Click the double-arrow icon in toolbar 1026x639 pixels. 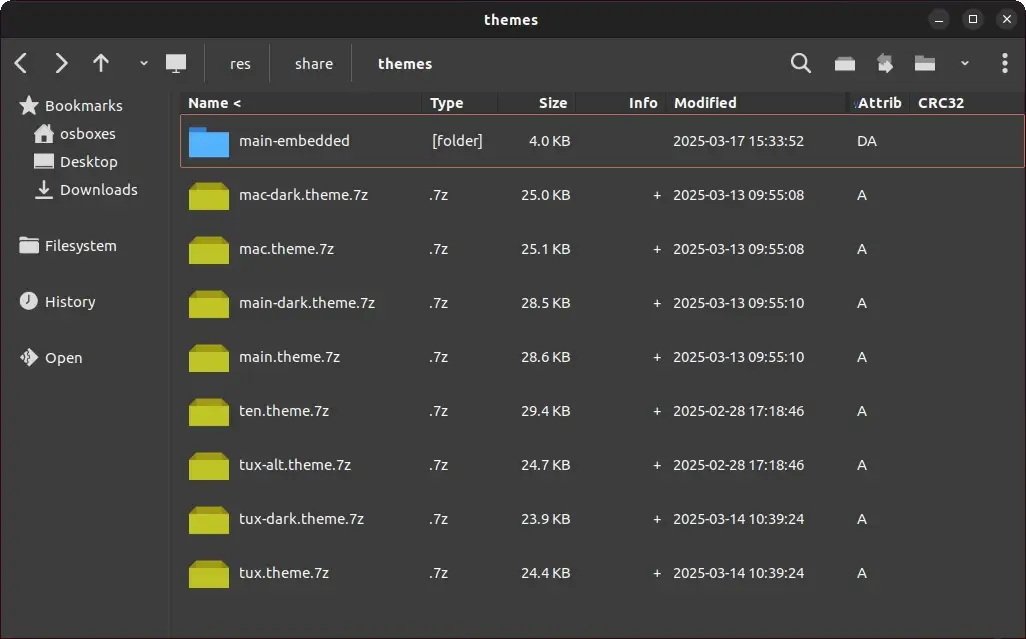click(x=885, y=64)
